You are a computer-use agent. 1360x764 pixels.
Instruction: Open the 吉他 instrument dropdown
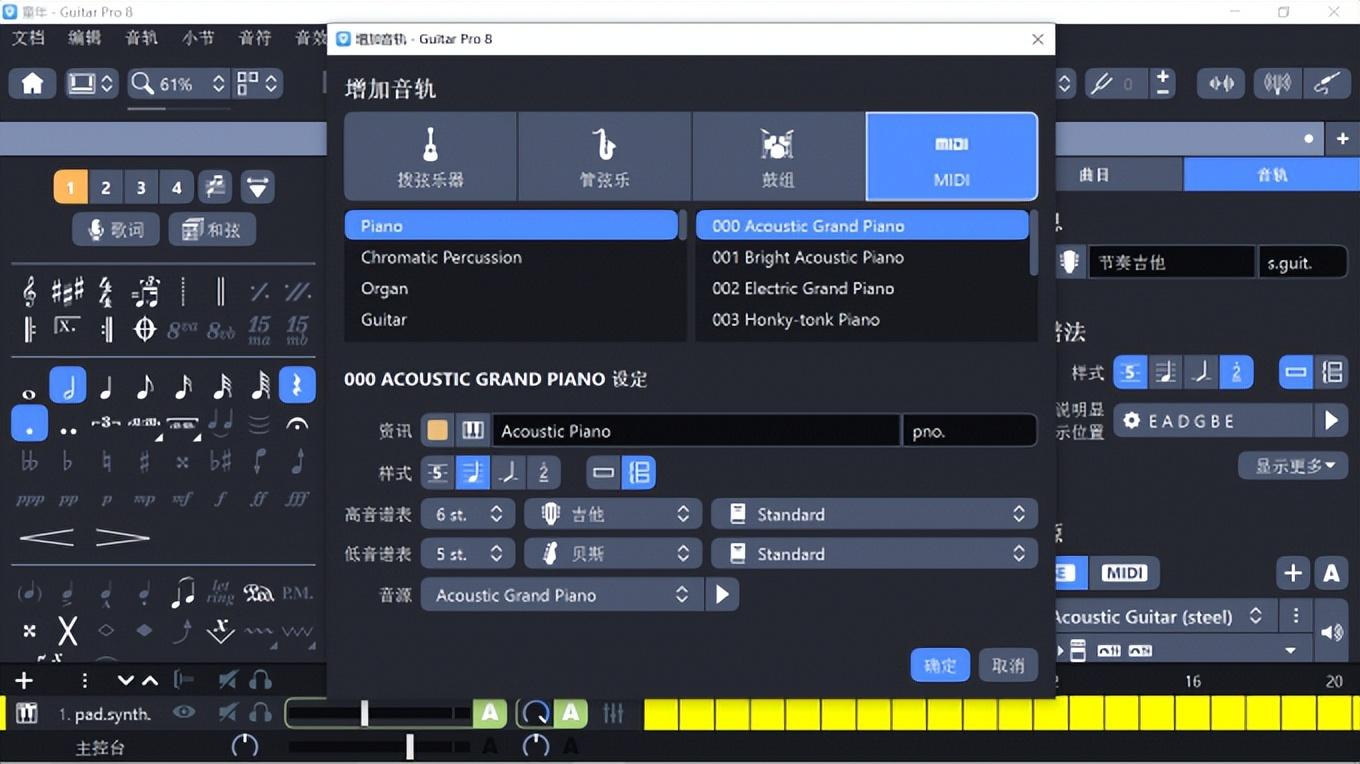tap(612, 514)
